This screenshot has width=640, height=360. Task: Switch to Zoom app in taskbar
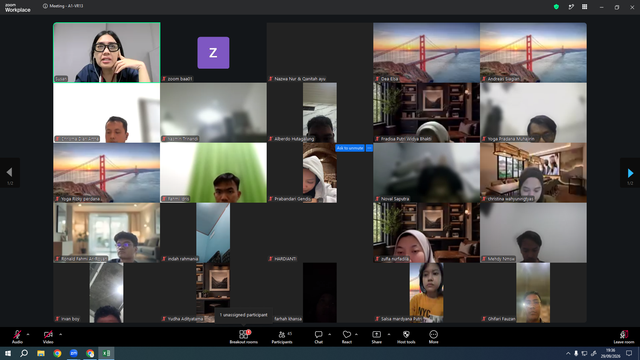[73, 353]
